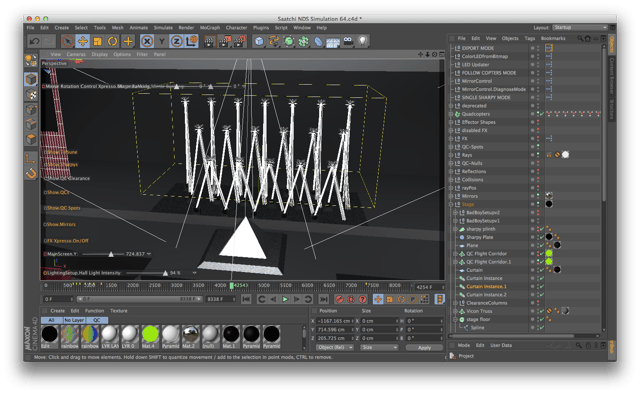Toggle the Quadcopters green enable checkmark
640x394 pixels.
[542, 114]
